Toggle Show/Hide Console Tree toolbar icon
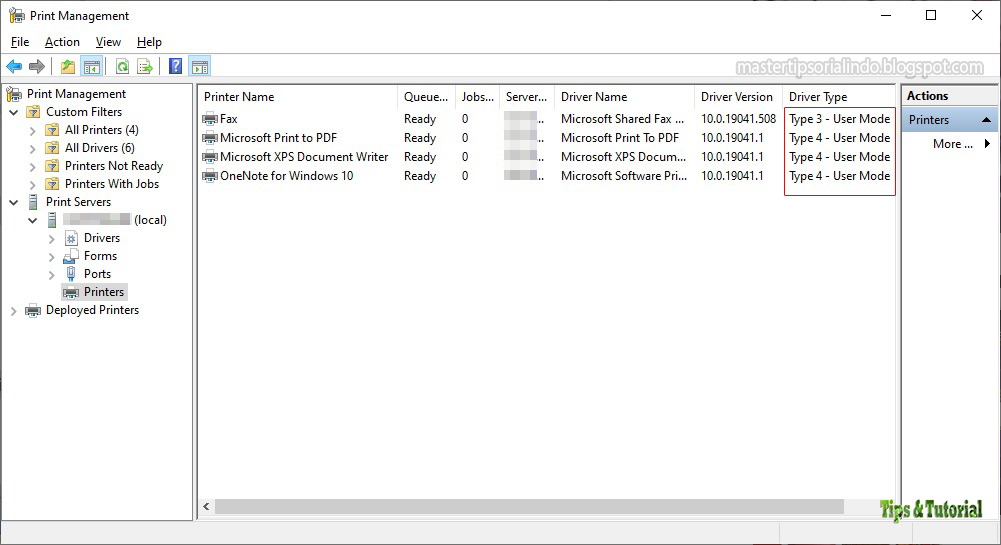 point(92,66)
